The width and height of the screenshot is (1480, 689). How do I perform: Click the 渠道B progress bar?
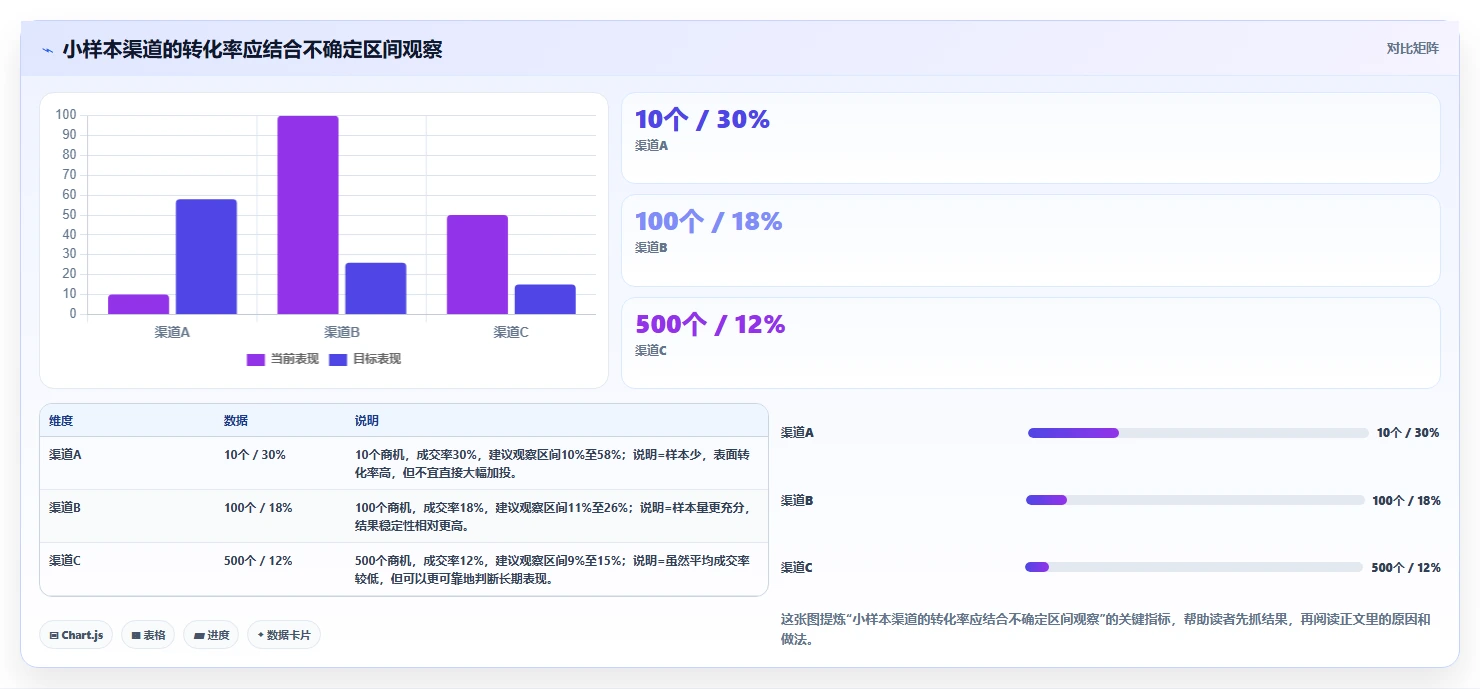1195,500
